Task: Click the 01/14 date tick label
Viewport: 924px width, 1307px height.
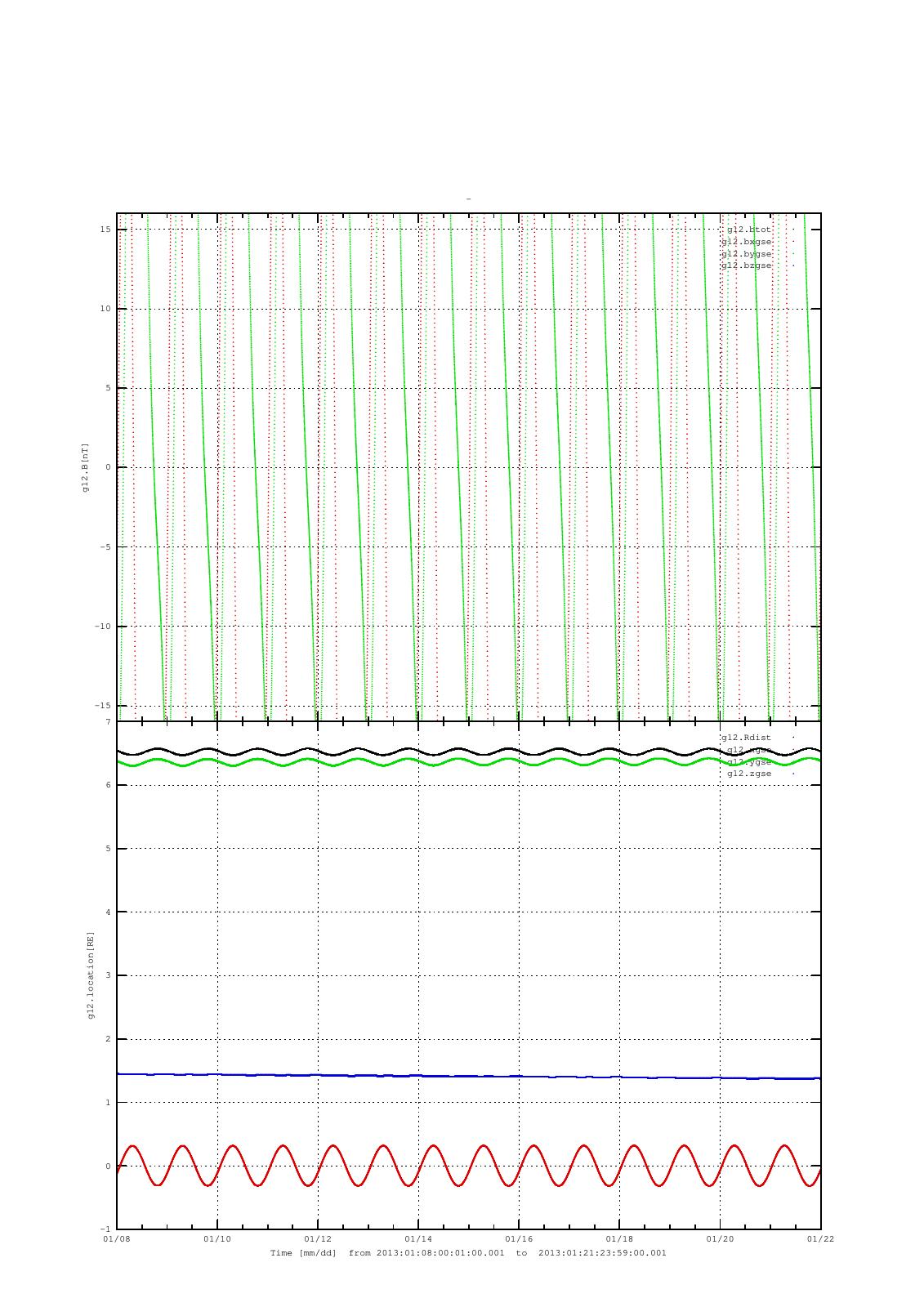Action: (418, 1239)
